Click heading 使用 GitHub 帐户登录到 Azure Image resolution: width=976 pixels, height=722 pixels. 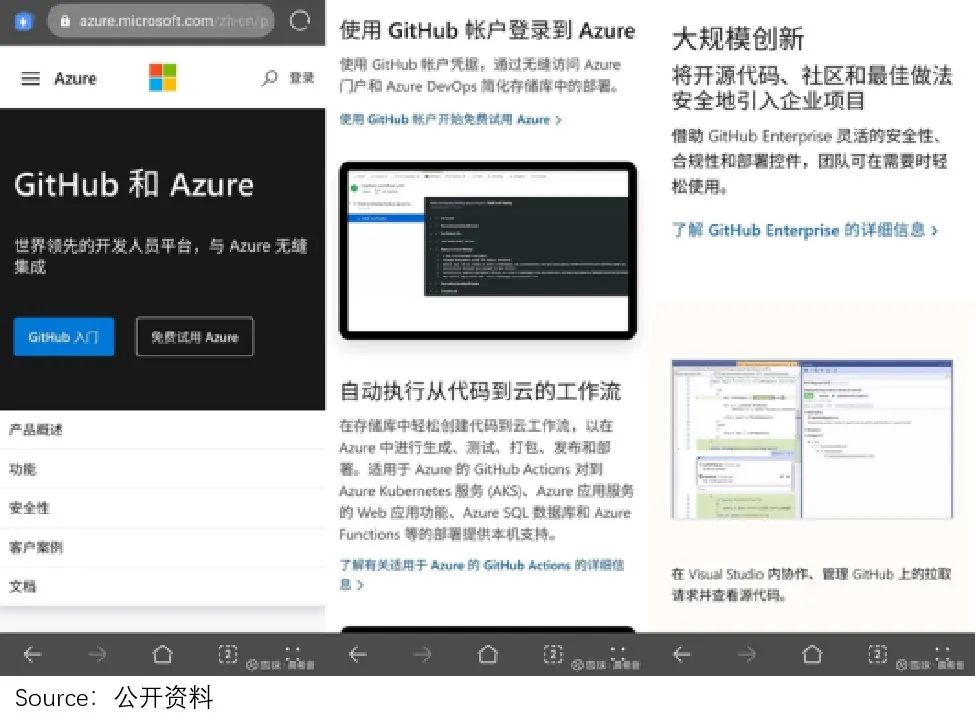point(488,30)
